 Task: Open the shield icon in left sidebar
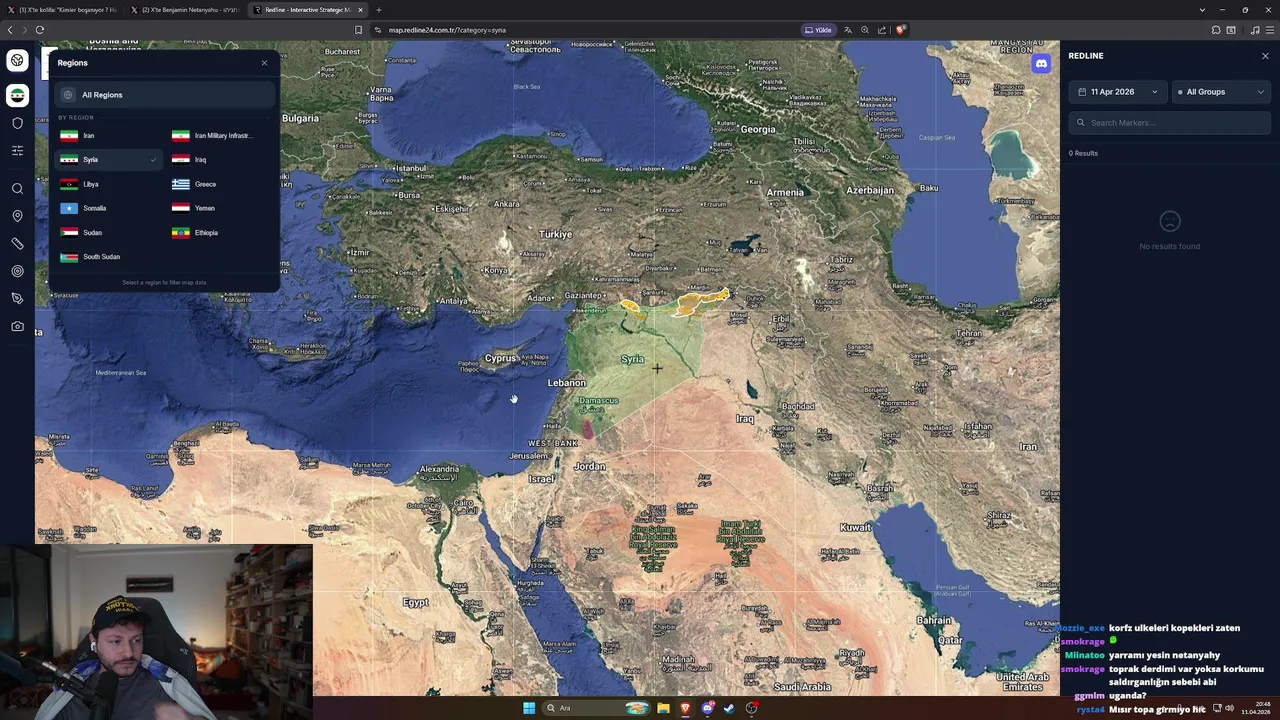(x=17, y=123)
